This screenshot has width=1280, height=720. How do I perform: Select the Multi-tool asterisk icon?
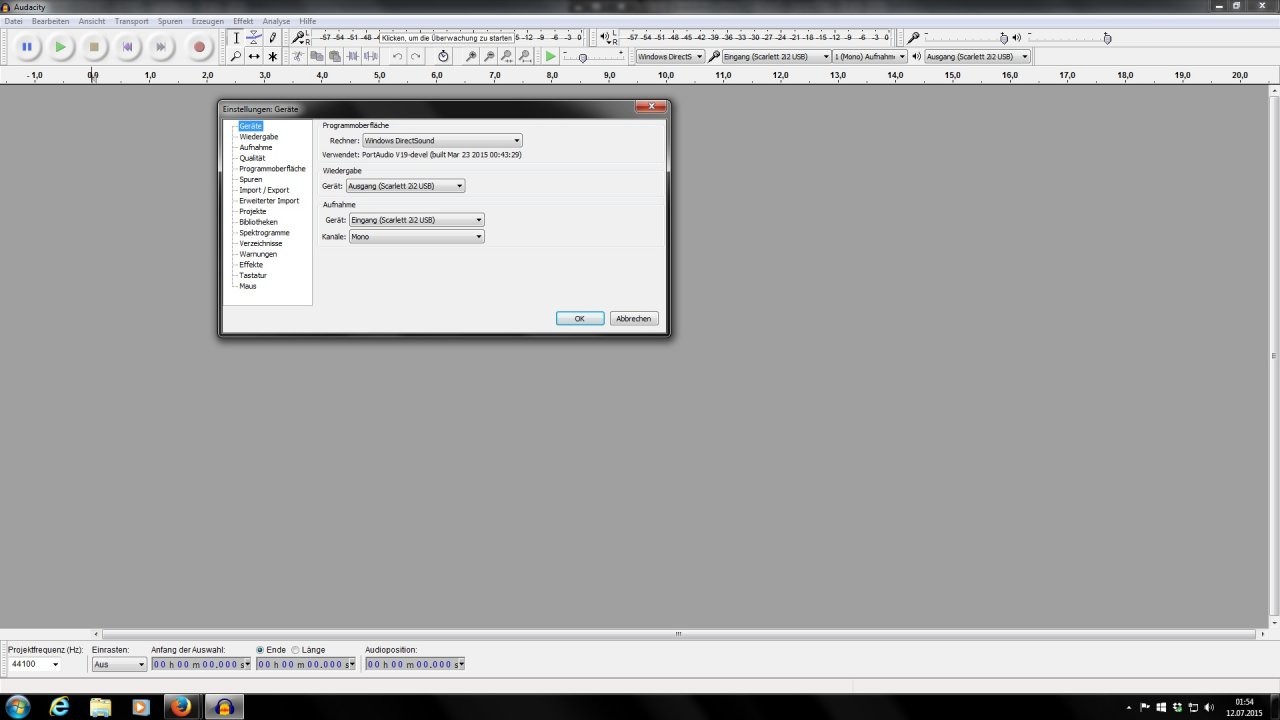272,57
